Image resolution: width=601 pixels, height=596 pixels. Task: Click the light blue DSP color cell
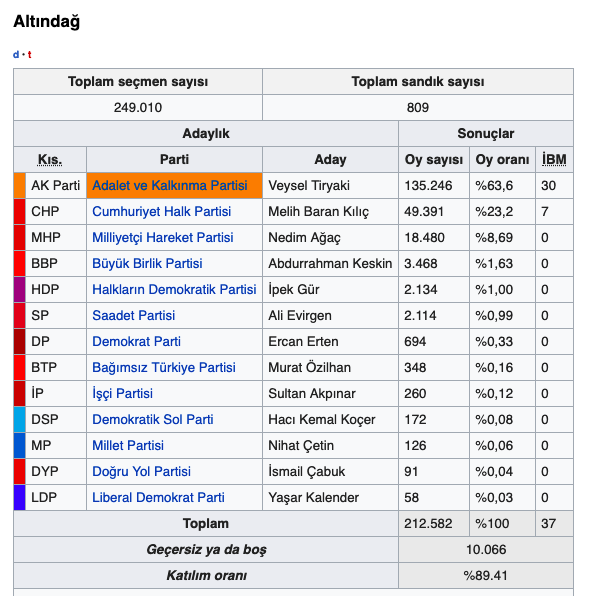19,420
